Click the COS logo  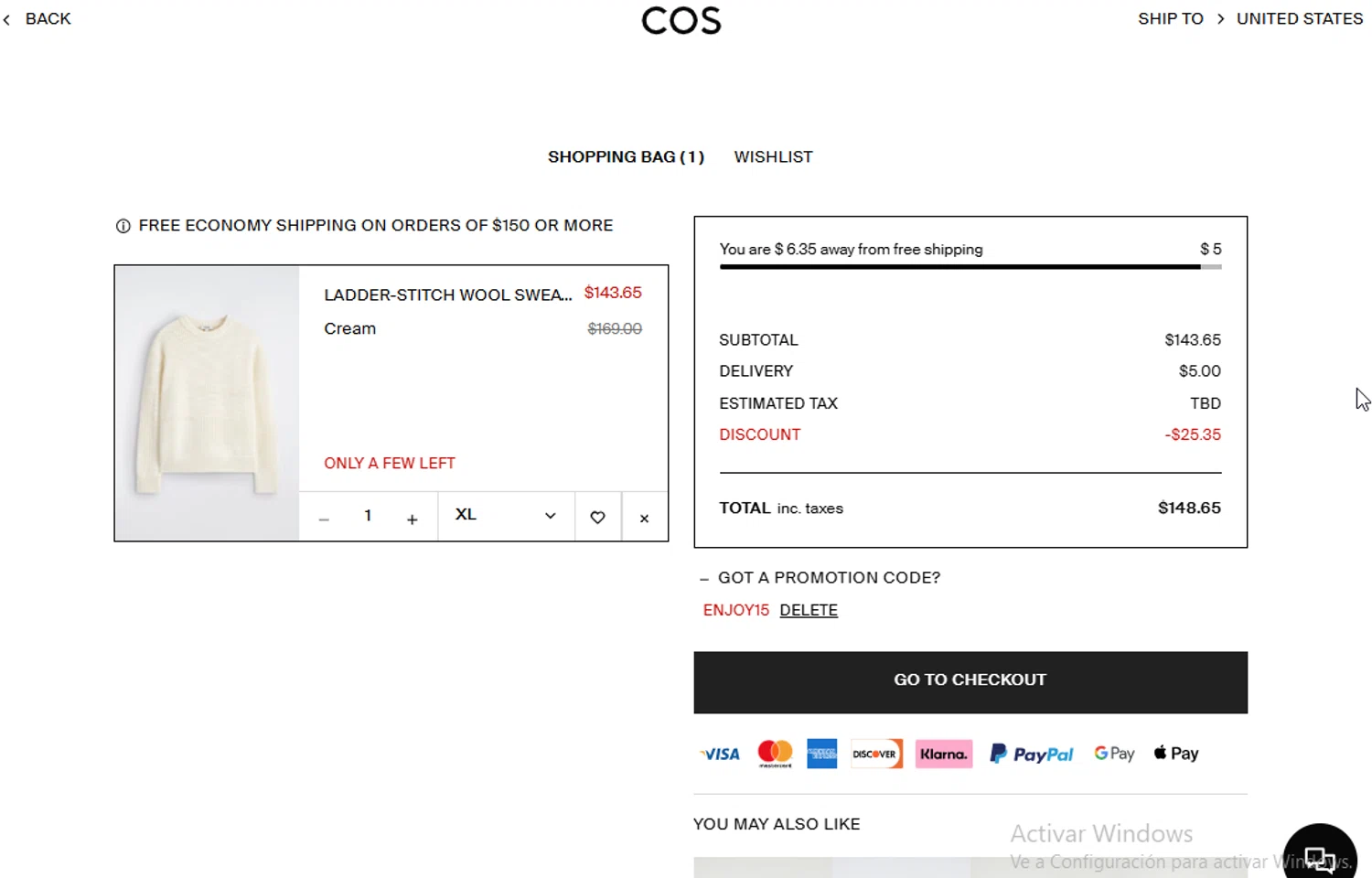click(x=681, y=20)
